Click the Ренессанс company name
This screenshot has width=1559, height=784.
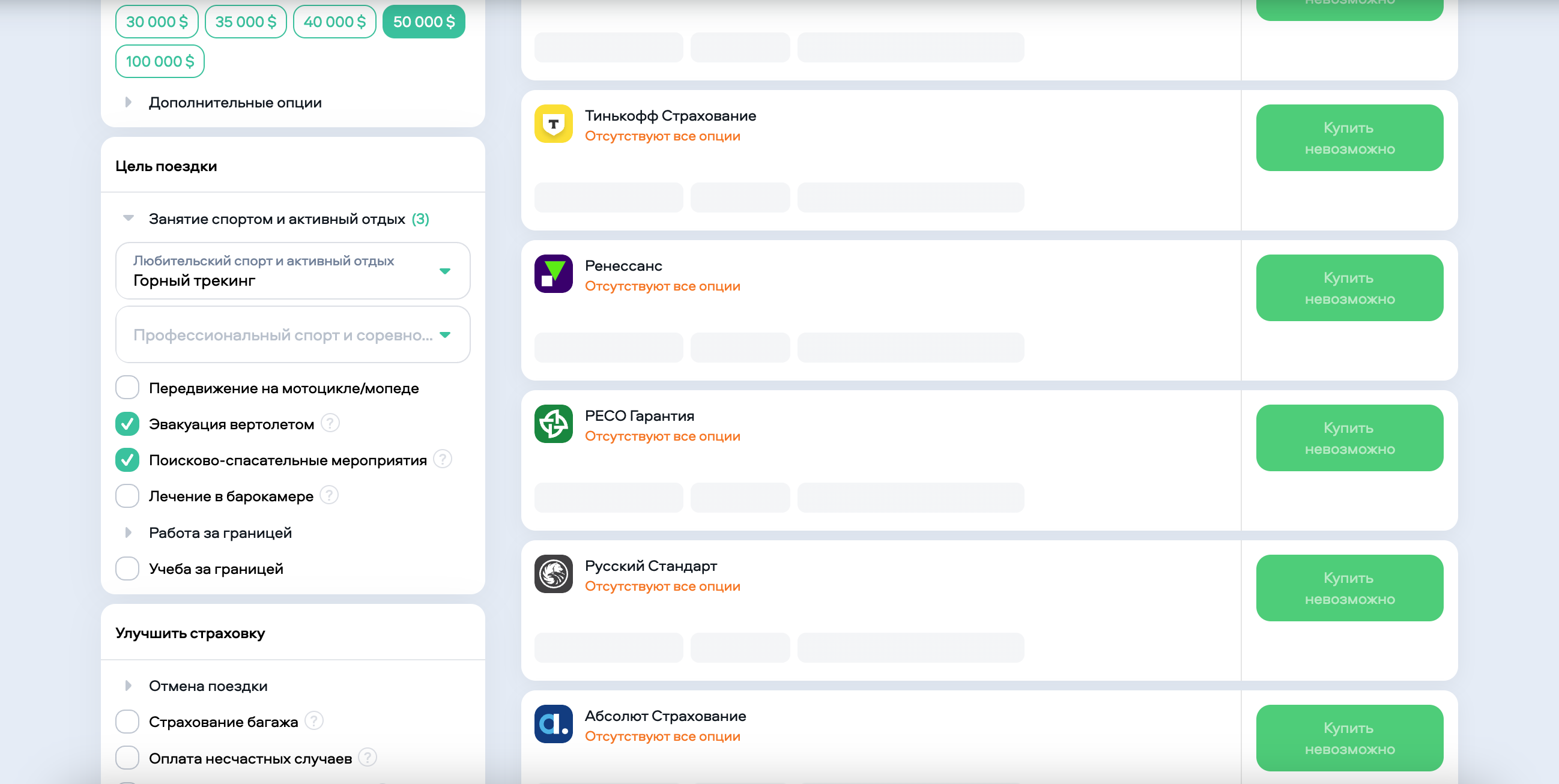(623, 265)
